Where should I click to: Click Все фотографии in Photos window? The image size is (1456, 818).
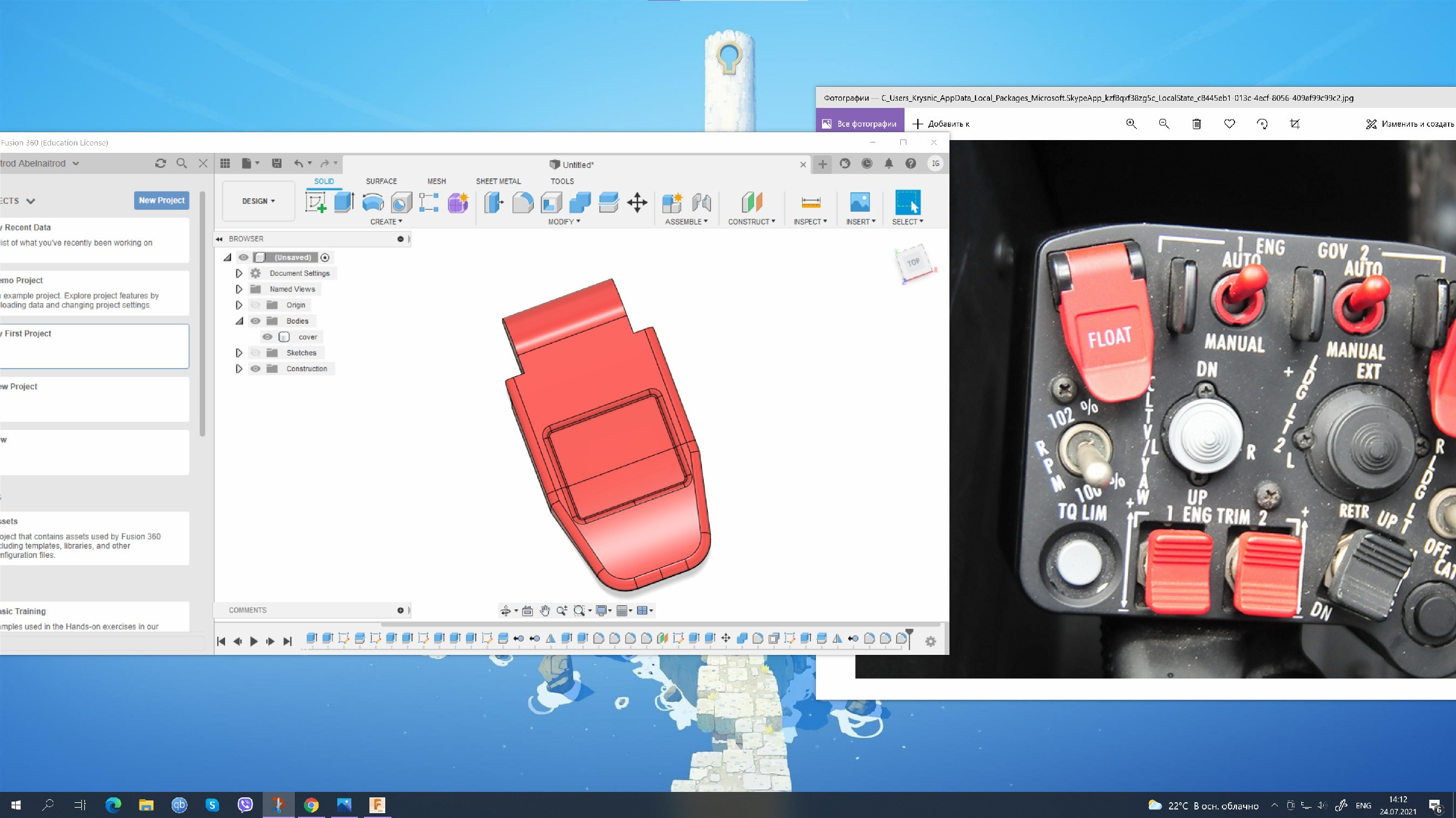pyautogui.click(x=860, y=124)
